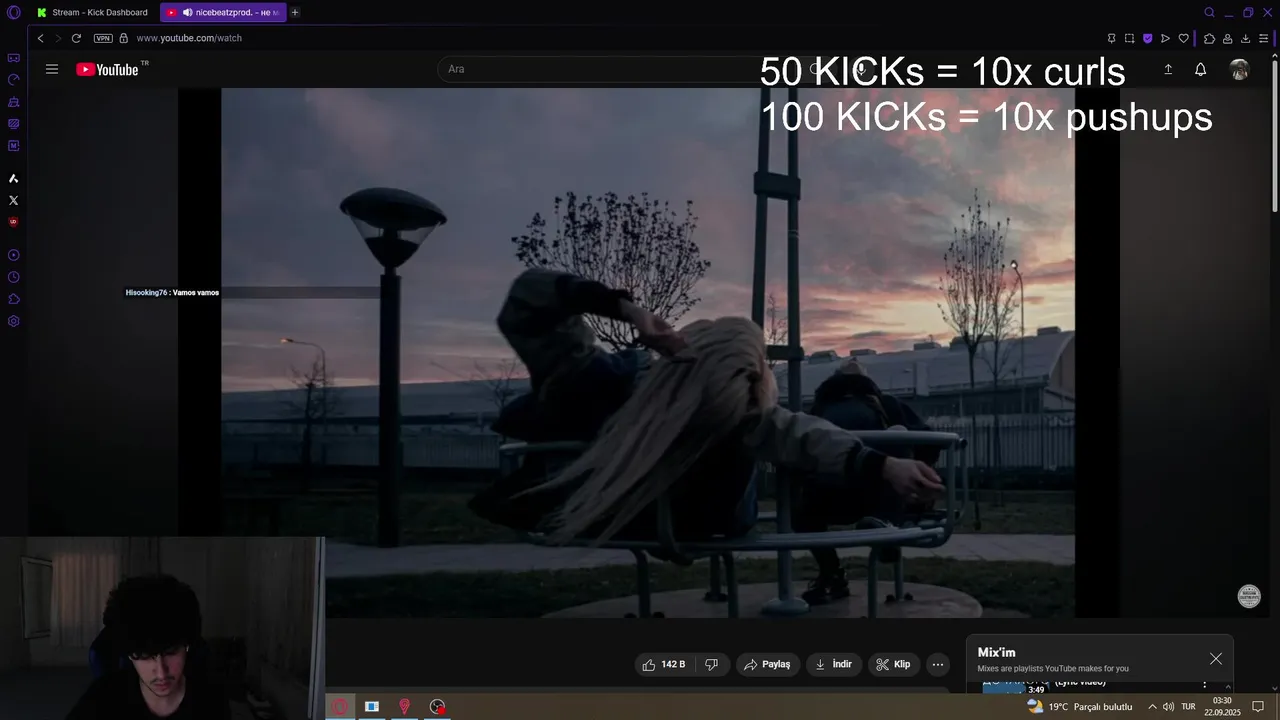Close the Mix'im info popup
Viewport: 1280px width, 720px height.
click(1216, 659)
